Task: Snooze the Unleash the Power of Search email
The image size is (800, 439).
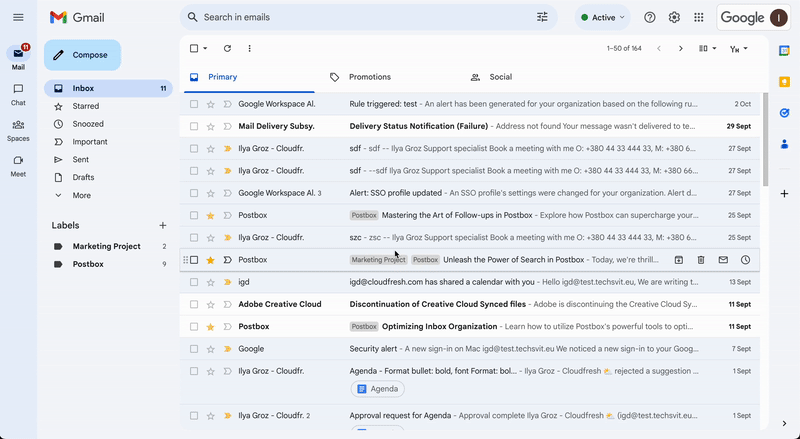Action: [x=745, y=260]
